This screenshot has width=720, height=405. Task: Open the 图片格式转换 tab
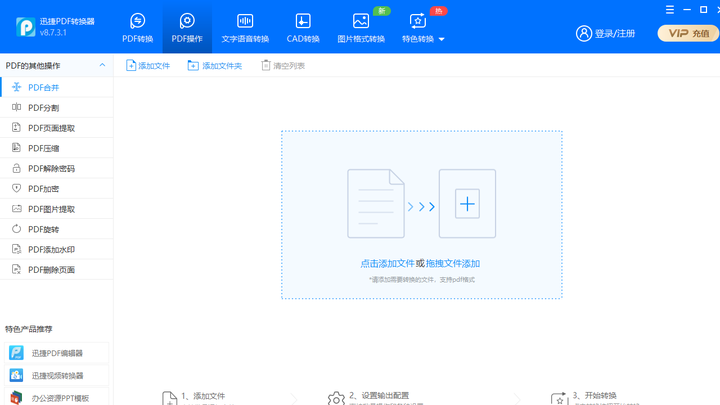coord(361,28)
